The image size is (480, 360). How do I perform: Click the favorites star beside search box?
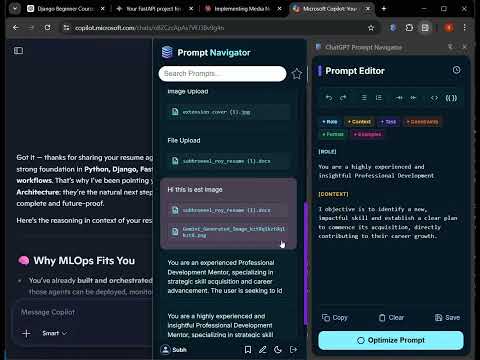pyautogui.click(x=297, y=74)
